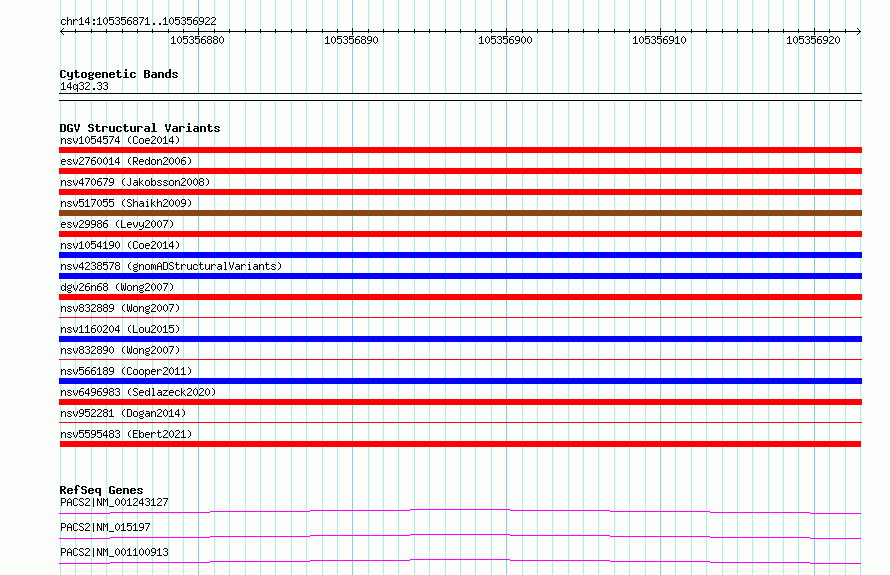Click the red bar under nsv6496983
The image size is (890, 575).
(460, 402)
